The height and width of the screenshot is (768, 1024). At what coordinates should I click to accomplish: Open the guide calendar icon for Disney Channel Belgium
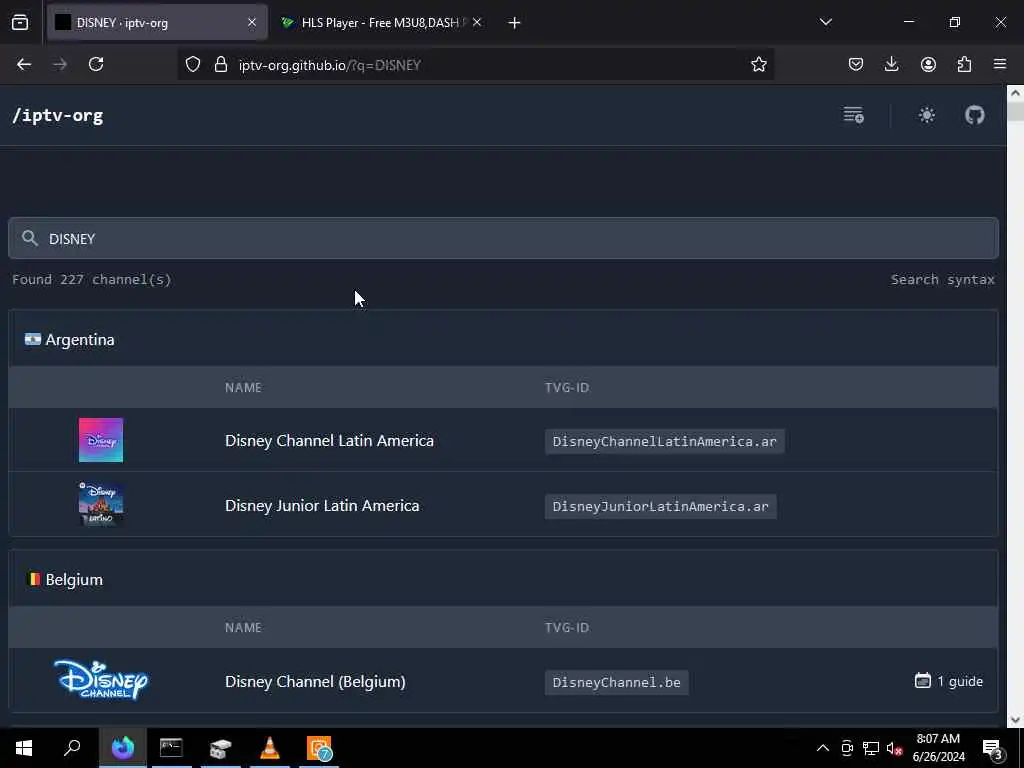point(922,681)
